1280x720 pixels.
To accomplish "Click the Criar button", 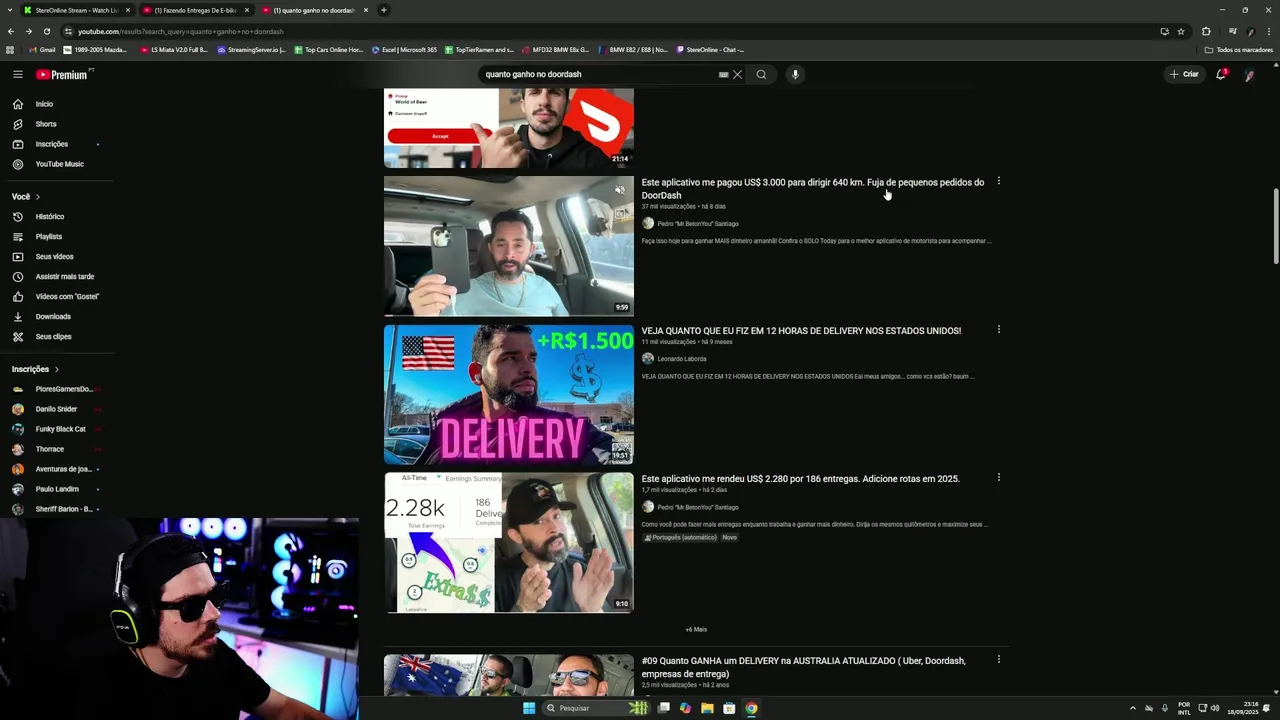I will pyautogui.click(x=1184, y=74).
